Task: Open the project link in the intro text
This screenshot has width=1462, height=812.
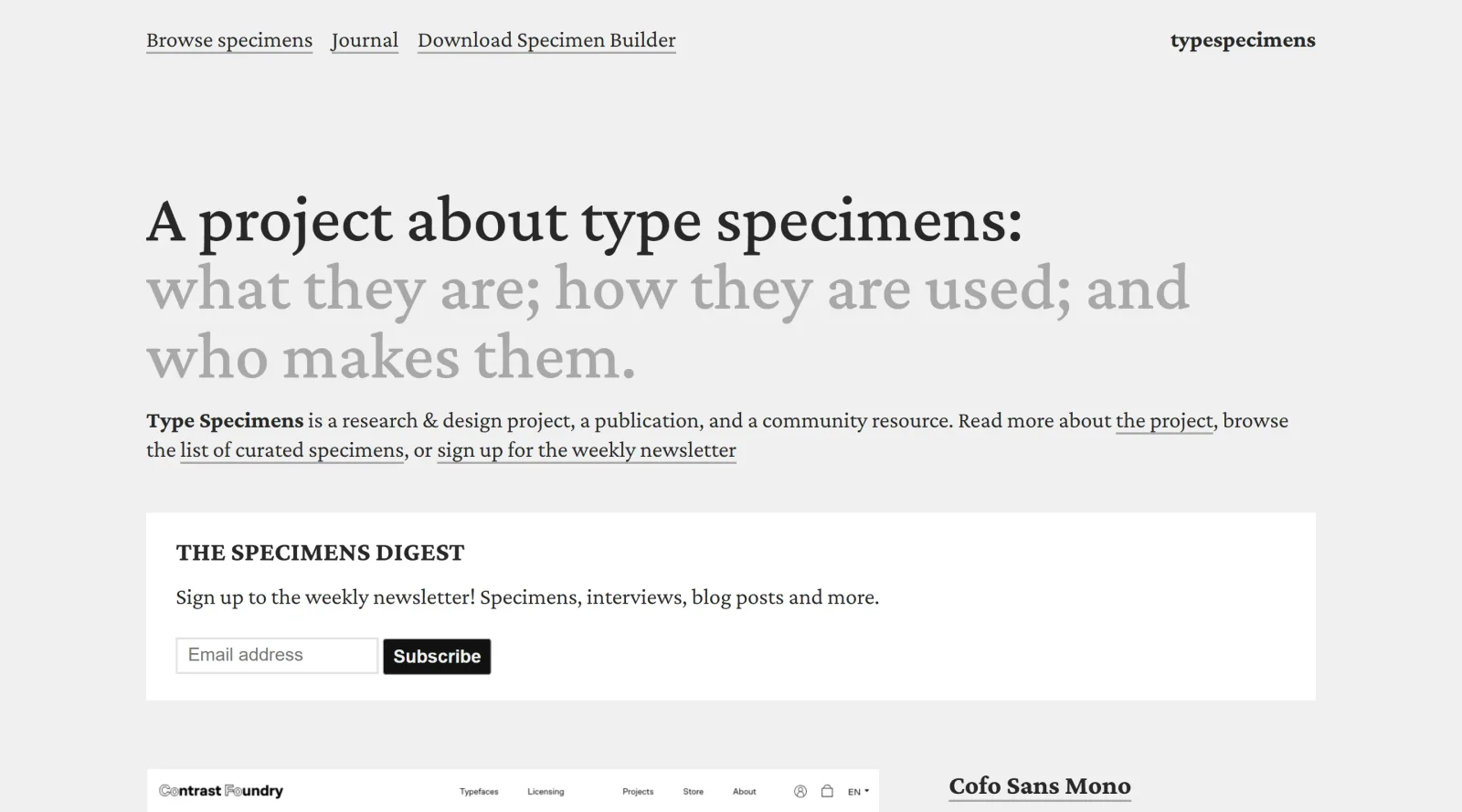Action: click(1164, 420)
